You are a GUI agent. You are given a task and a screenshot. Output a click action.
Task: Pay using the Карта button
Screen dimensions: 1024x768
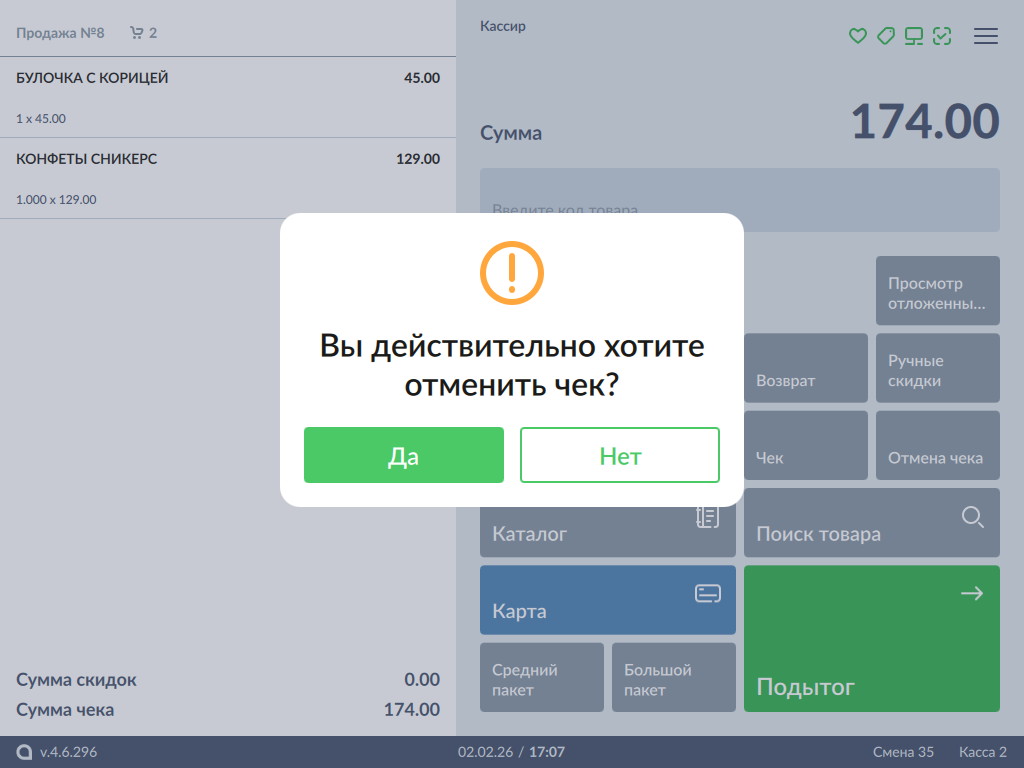tap(607, 600)
